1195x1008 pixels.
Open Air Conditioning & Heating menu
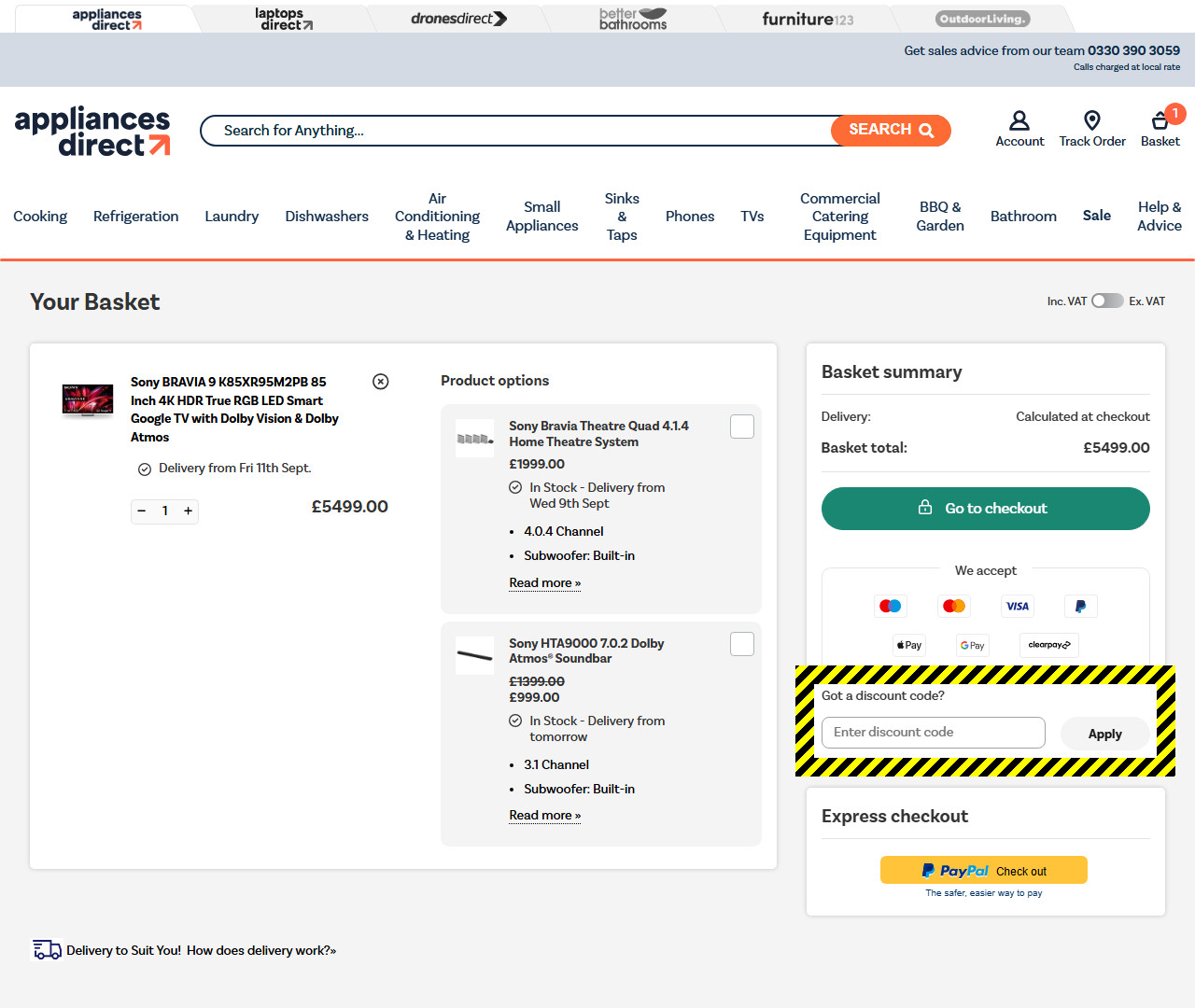coord(437,217)
